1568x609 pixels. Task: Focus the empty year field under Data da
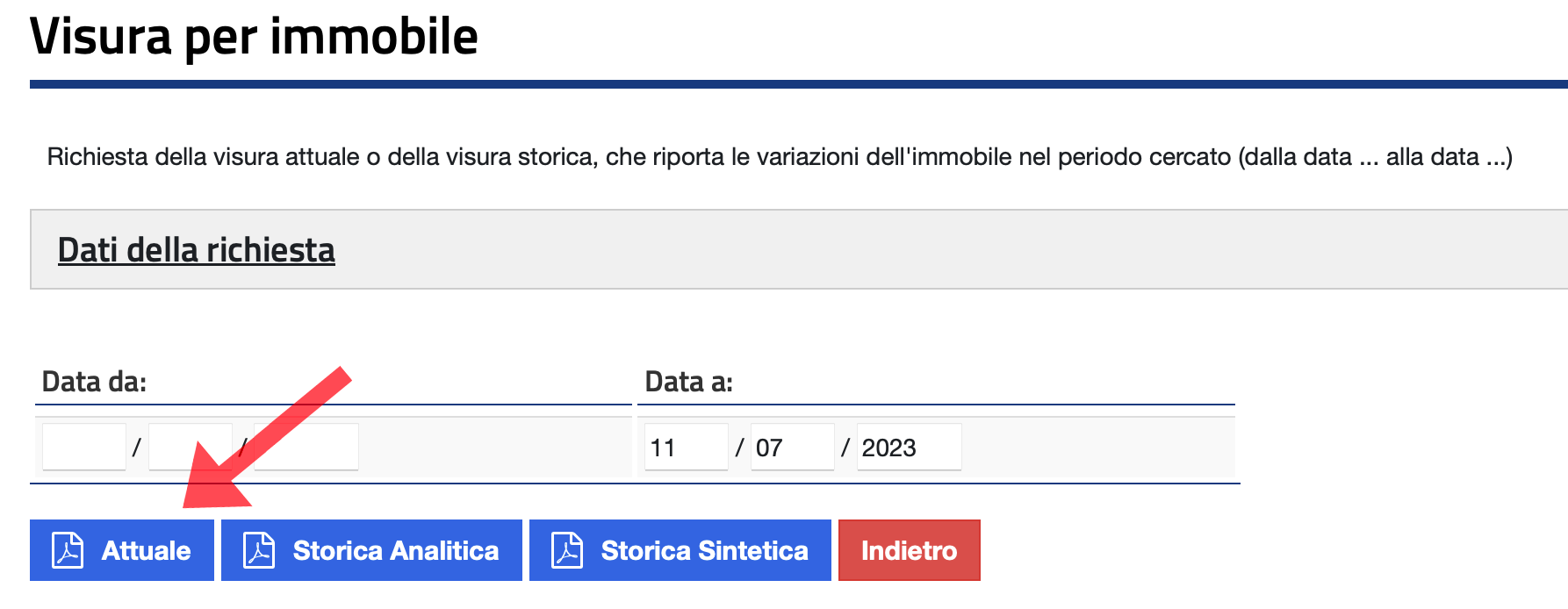tap(306, 447)
